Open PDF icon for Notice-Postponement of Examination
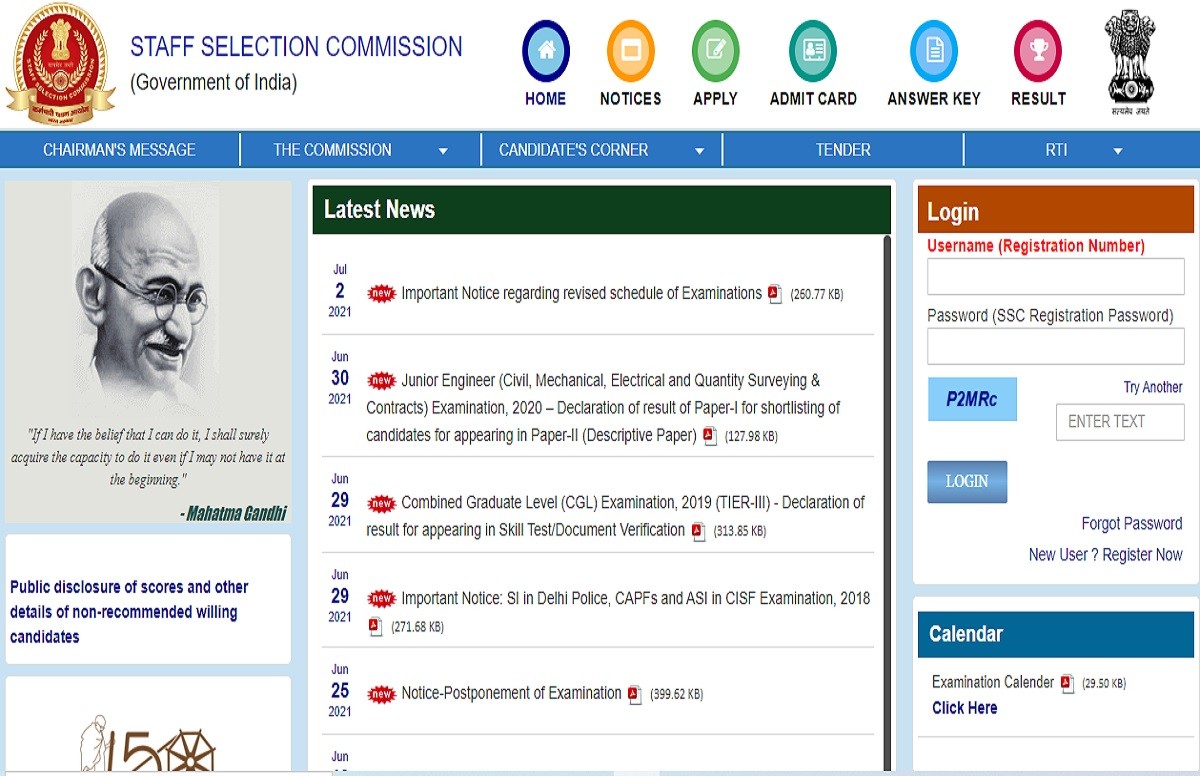This screenshot has width=1200, height=776. click(x=635, y=694)
